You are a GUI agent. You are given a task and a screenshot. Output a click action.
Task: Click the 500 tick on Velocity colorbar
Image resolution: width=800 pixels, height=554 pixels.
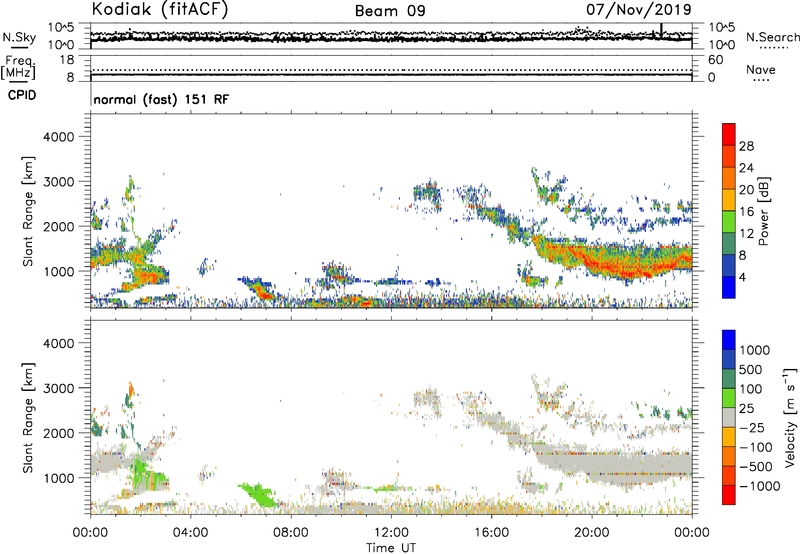[751, 369]
